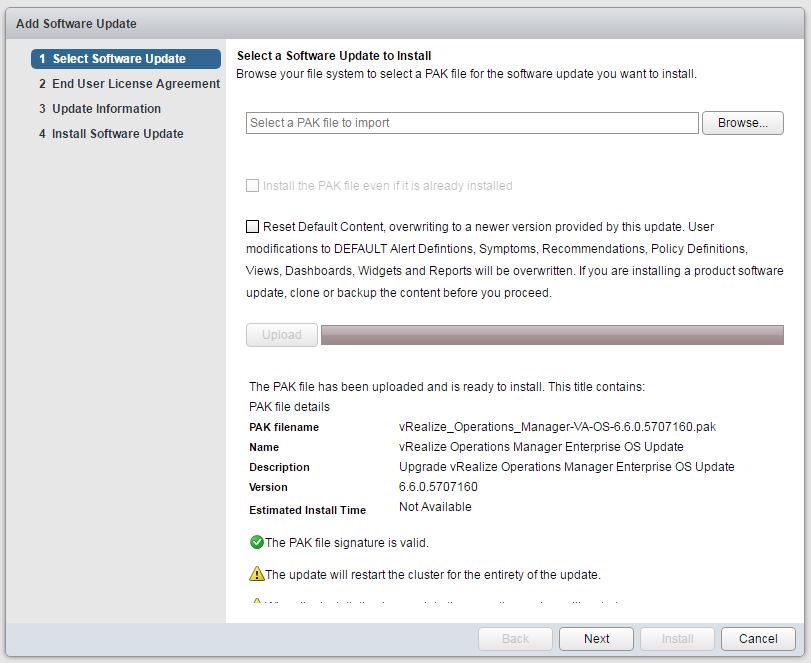This screenshot has width=811, height=663.
Task: Click the Back button
Action: coord(515,639)
